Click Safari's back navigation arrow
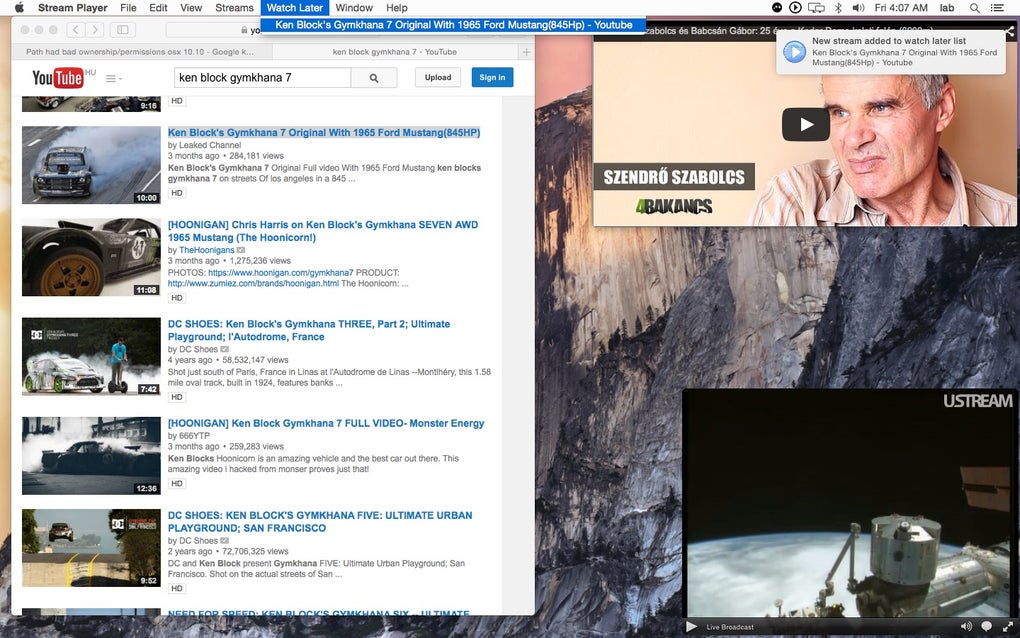Screen dimensions: 1020x638 pyautogui.click(x=74, y=29)
